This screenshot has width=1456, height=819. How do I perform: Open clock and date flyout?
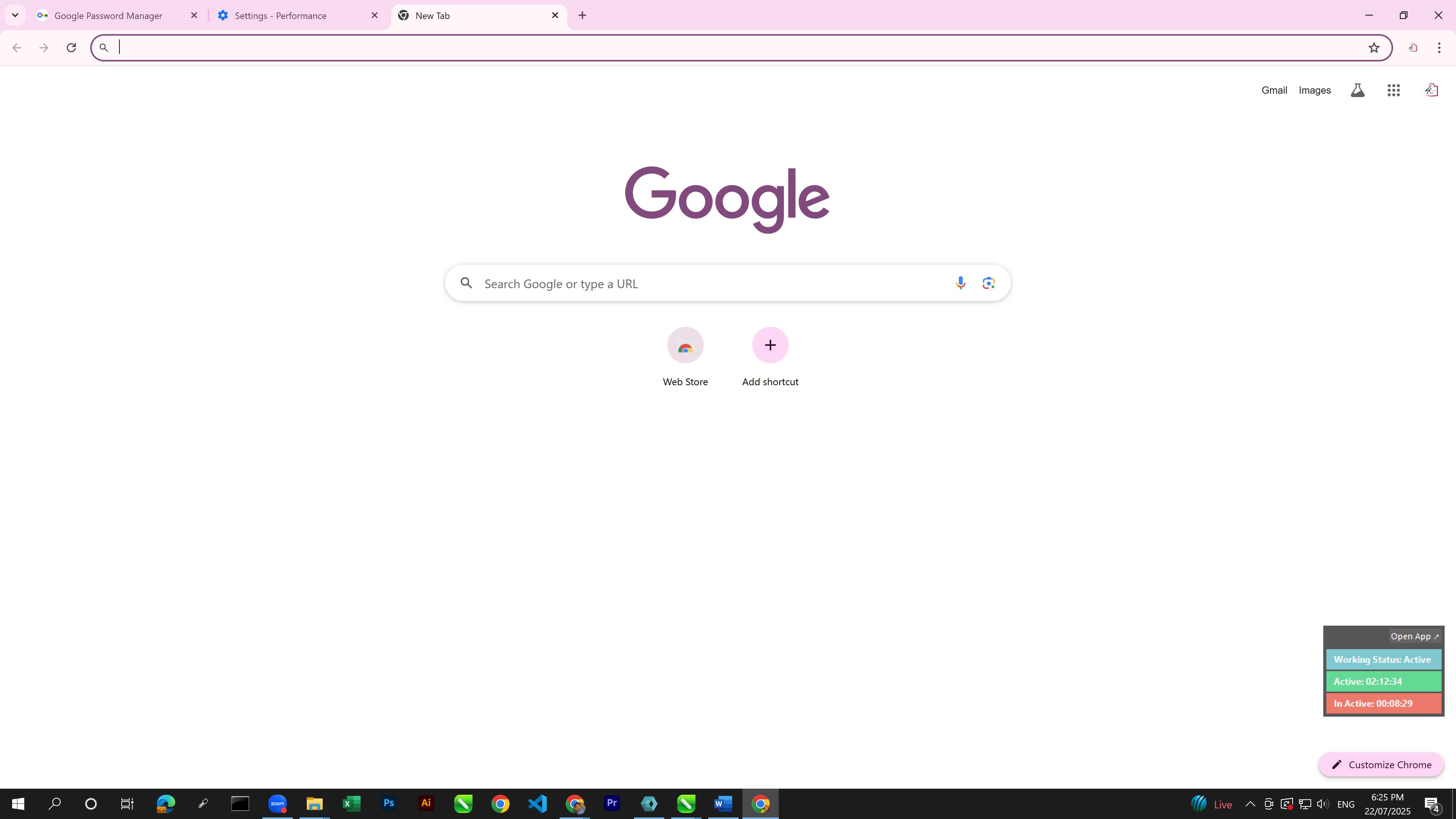click(x=1387, y=804)
